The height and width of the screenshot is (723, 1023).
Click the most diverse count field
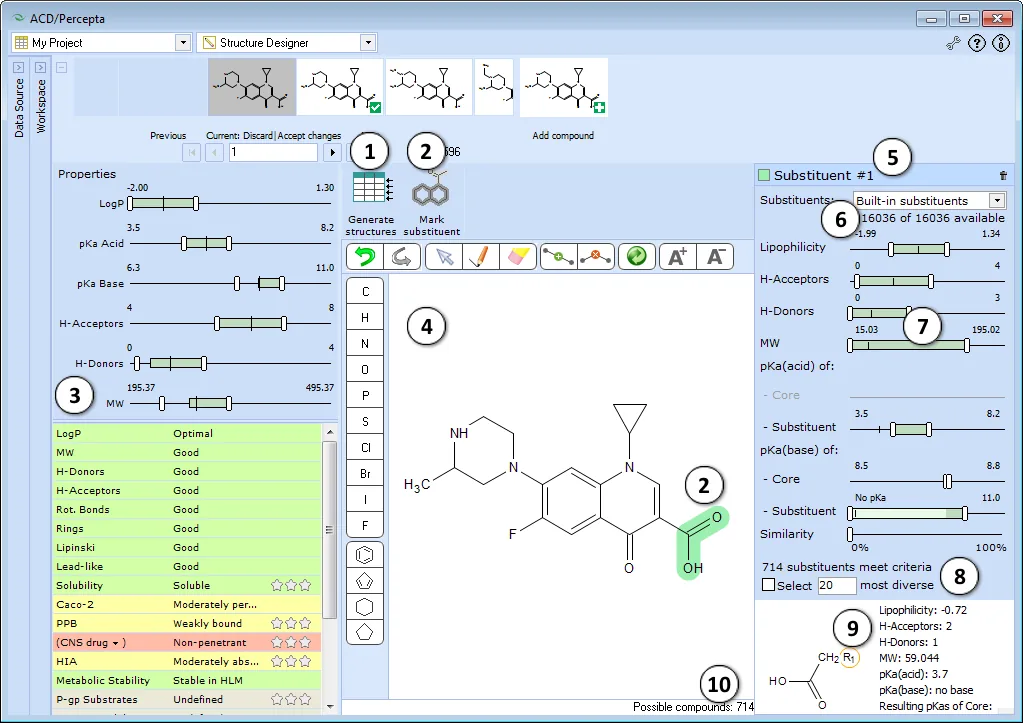[x=837, y=585]
